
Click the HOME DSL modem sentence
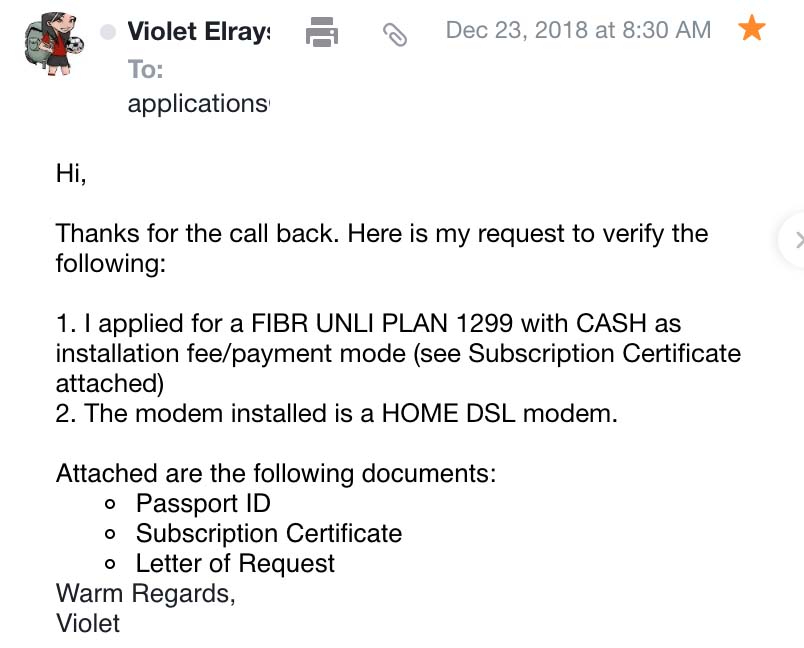(337, 413)
